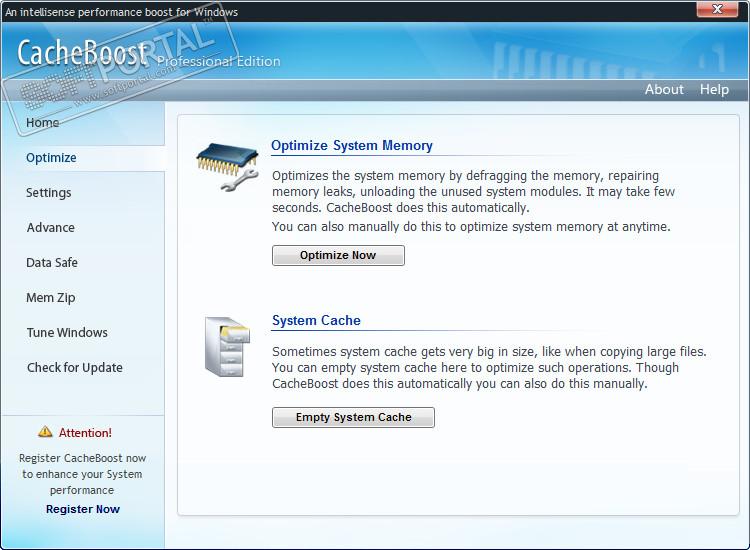Click 'Optimizes the system memory by defragging' text
Image resolution: width=750 pixels, height=550 pixels.
coord(473,191)
